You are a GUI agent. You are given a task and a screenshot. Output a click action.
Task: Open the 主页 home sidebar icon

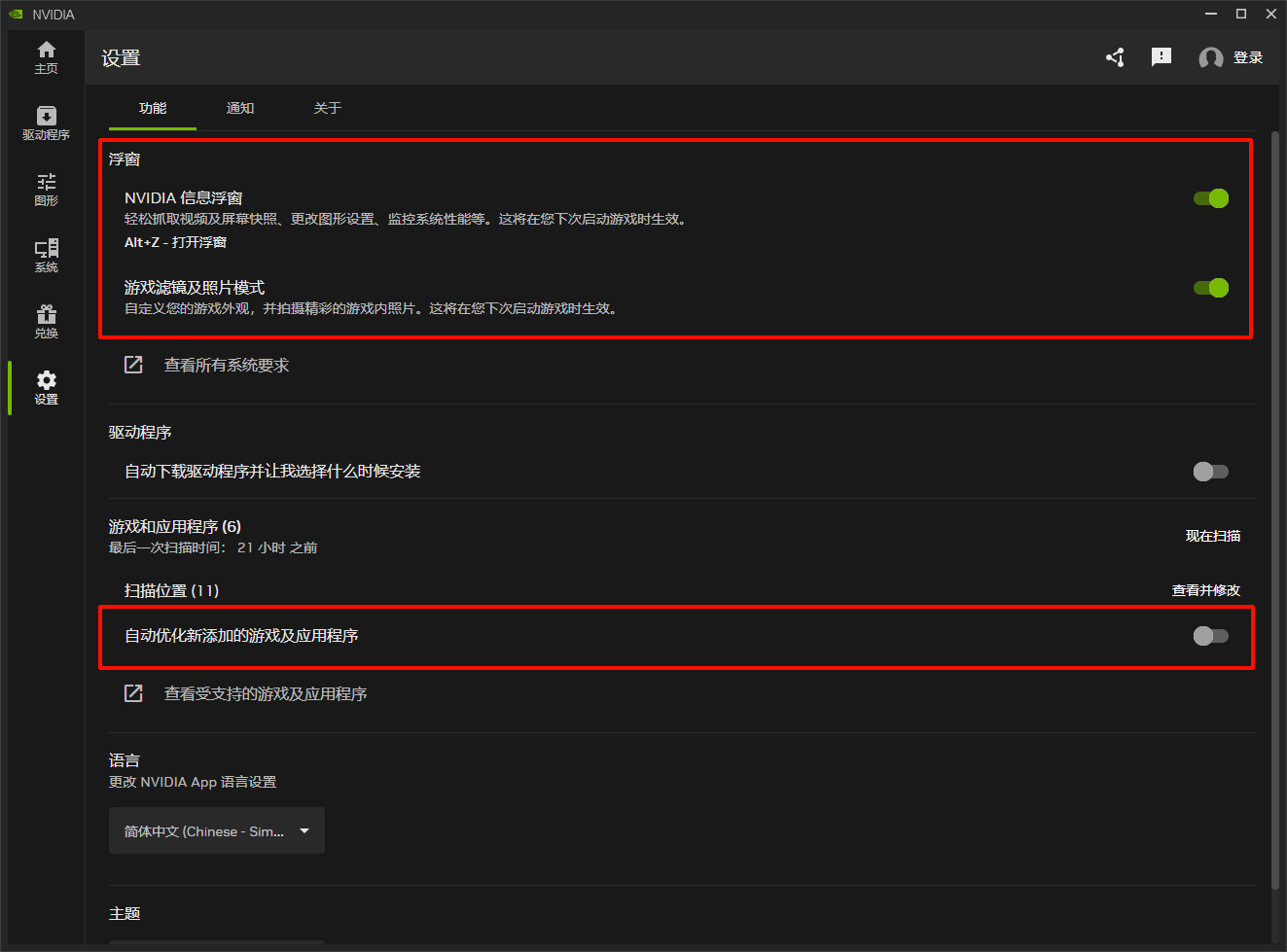[x=46, y=57]
